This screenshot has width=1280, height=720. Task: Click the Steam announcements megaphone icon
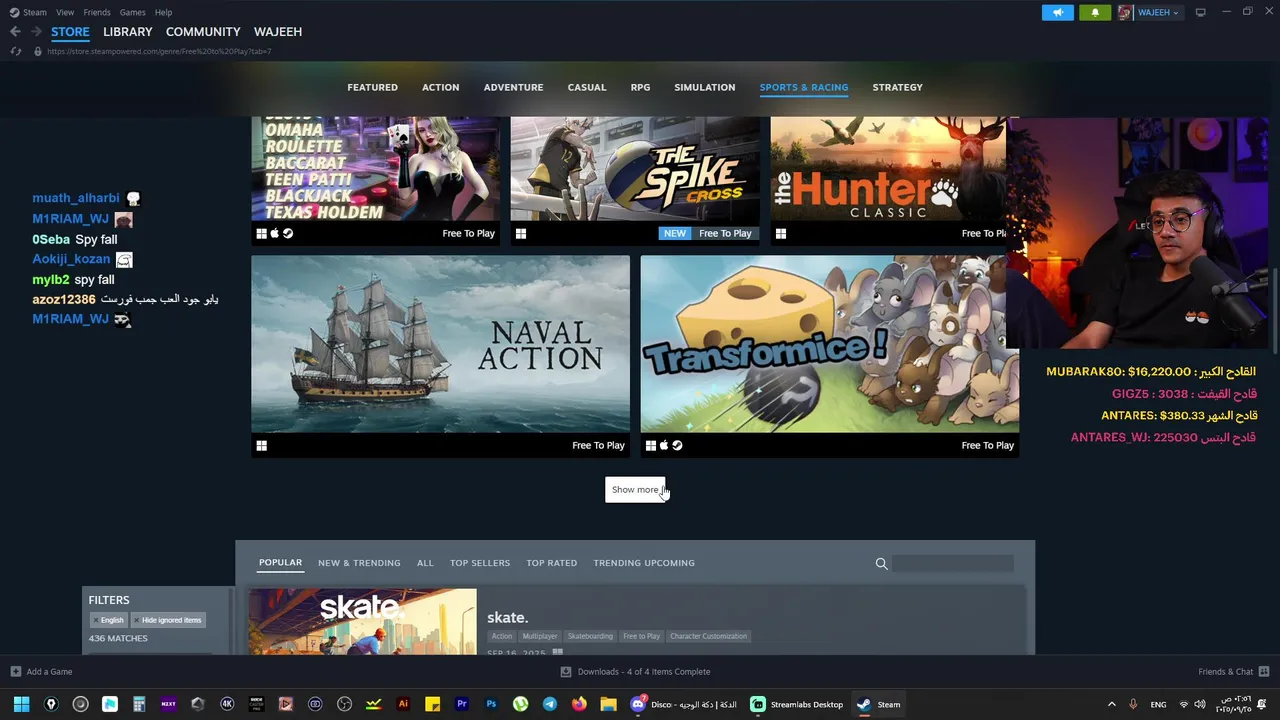point(1058,12)
